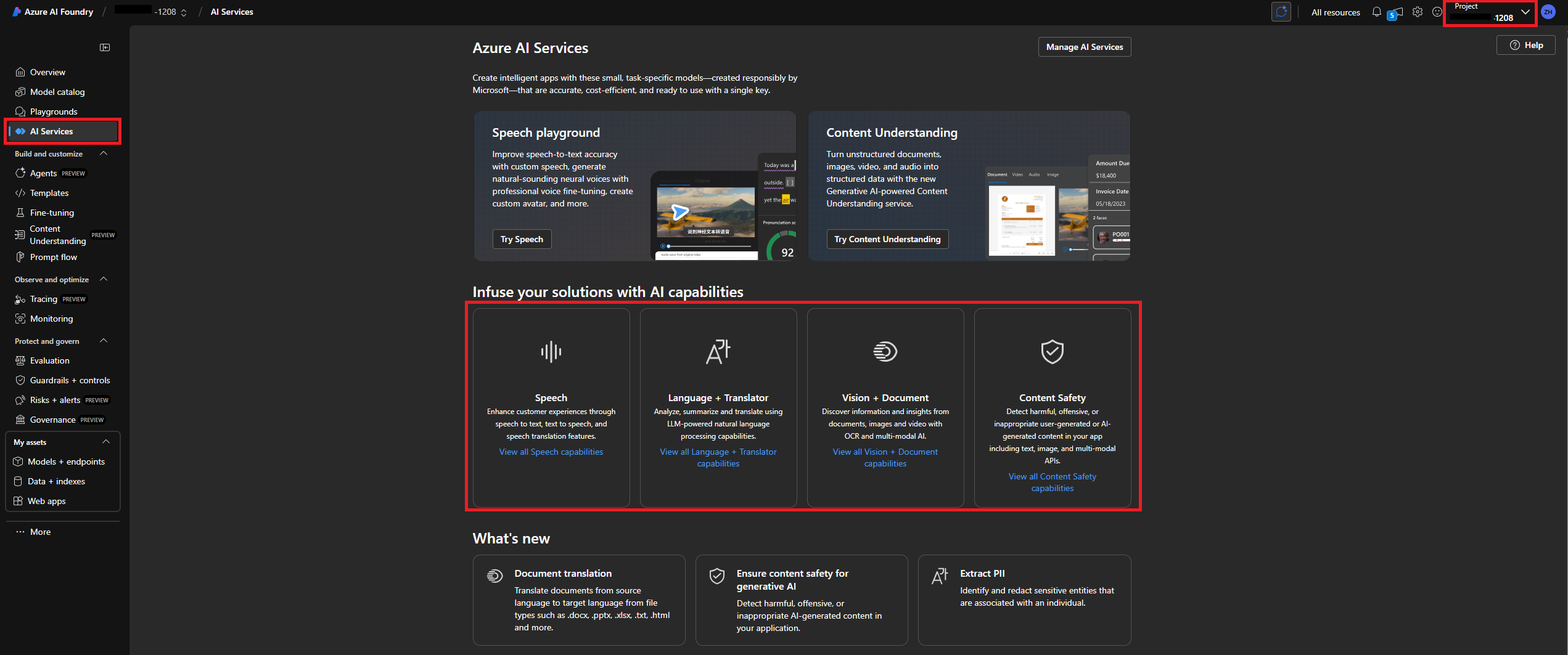Click the Try Speech button

coord(522,239)
